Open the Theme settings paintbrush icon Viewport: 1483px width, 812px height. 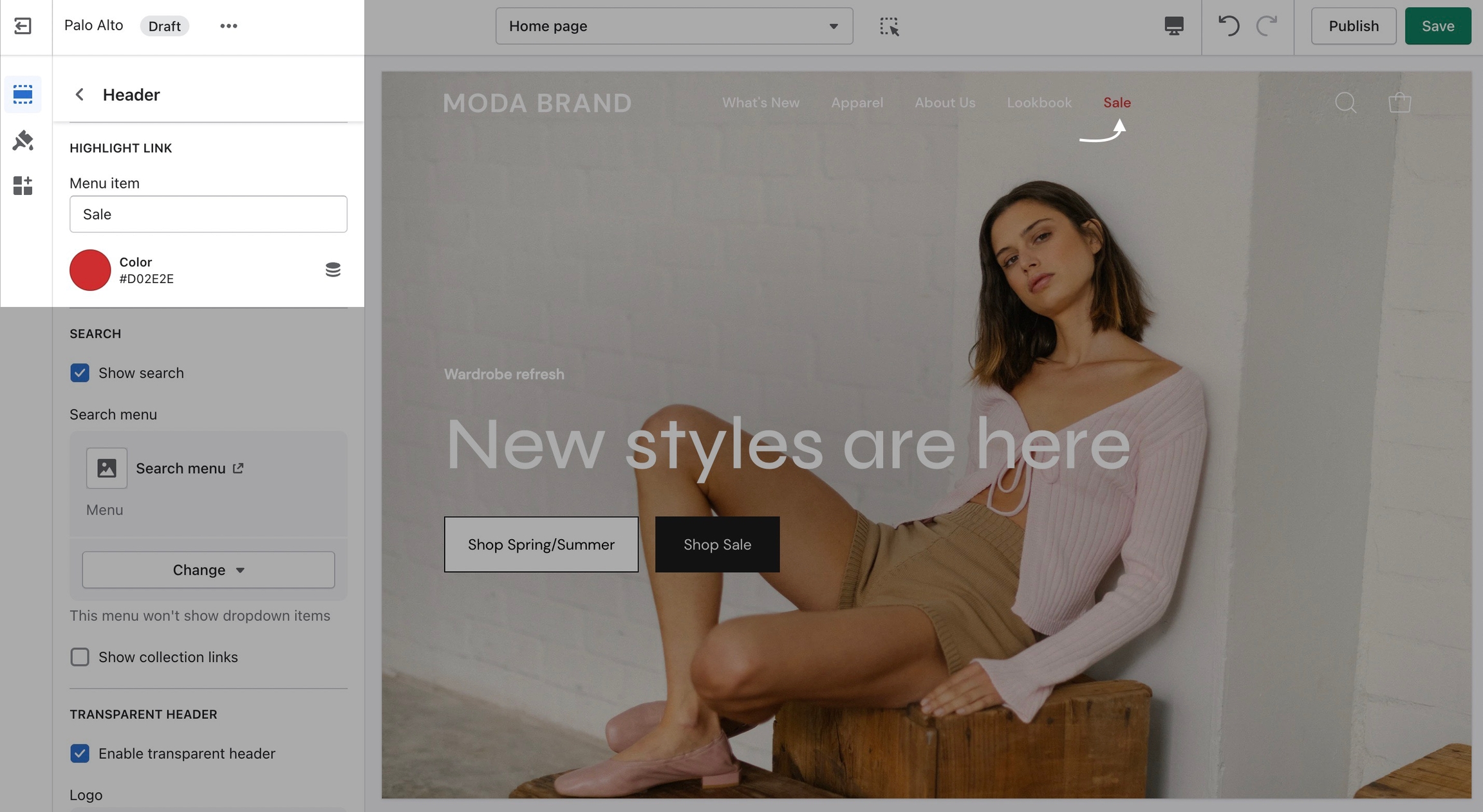pyautogui.click(x=23, y=140)
